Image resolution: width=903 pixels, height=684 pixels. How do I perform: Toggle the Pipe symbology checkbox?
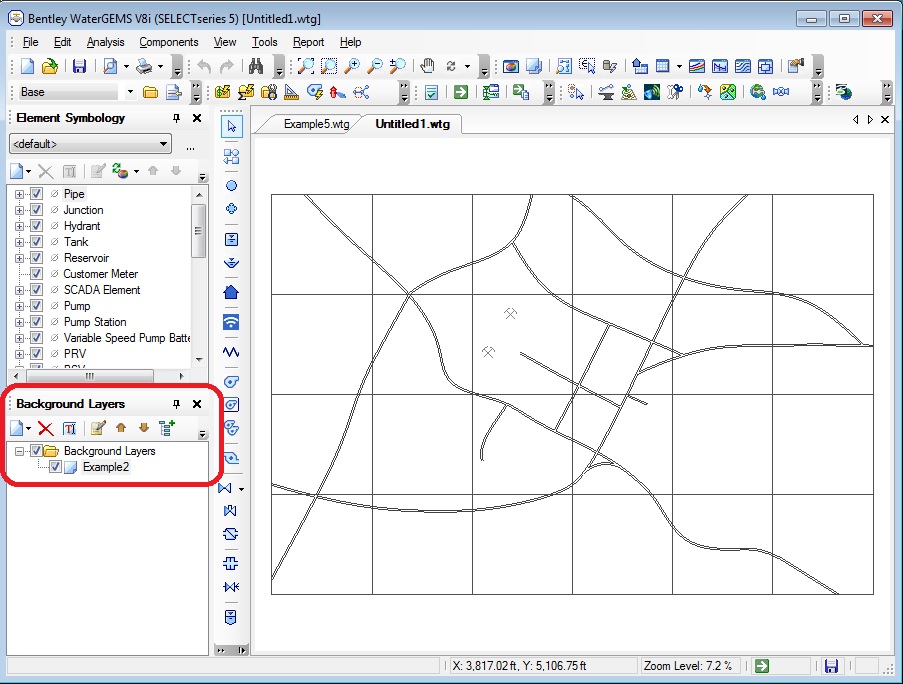pyautogui.click(x=36, y=194)
